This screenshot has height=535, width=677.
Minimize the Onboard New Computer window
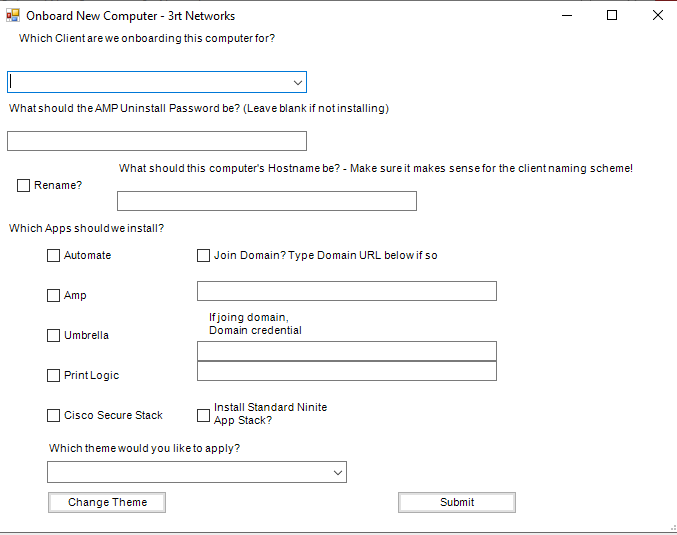click(567, 16)
